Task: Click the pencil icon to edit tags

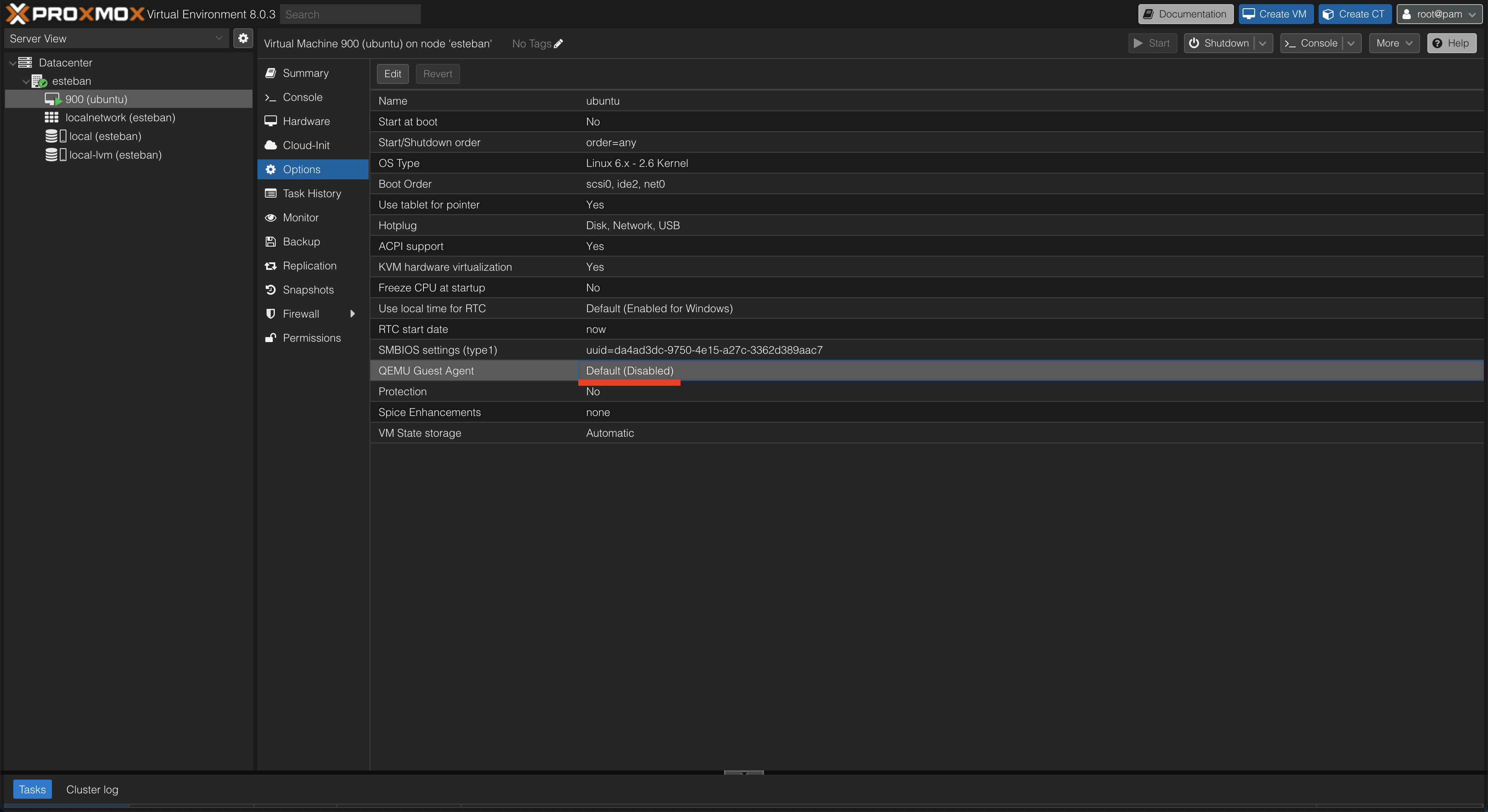Action: 558,44
